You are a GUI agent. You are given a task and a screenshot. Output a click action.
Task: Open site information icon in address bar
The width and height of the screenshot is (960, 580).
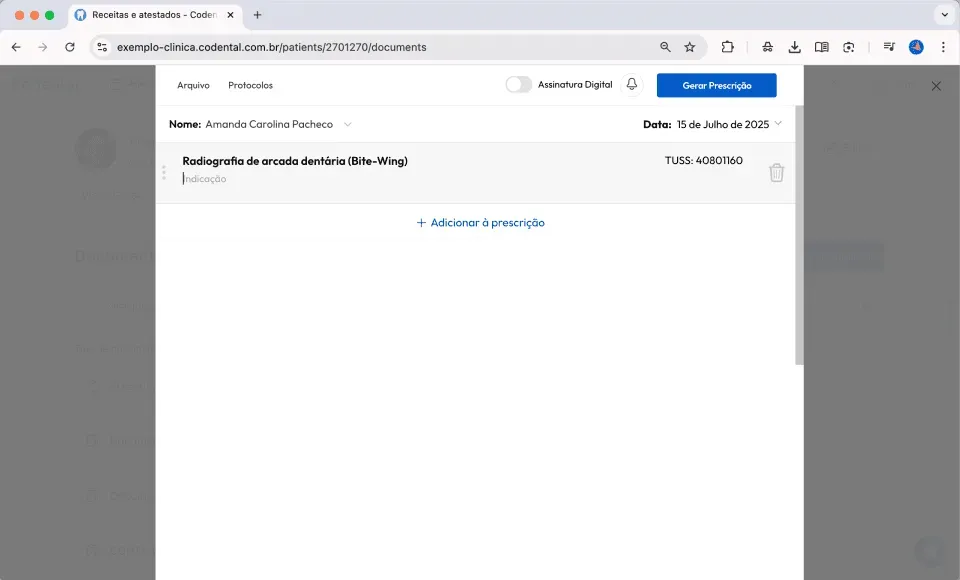coord(102,47)
